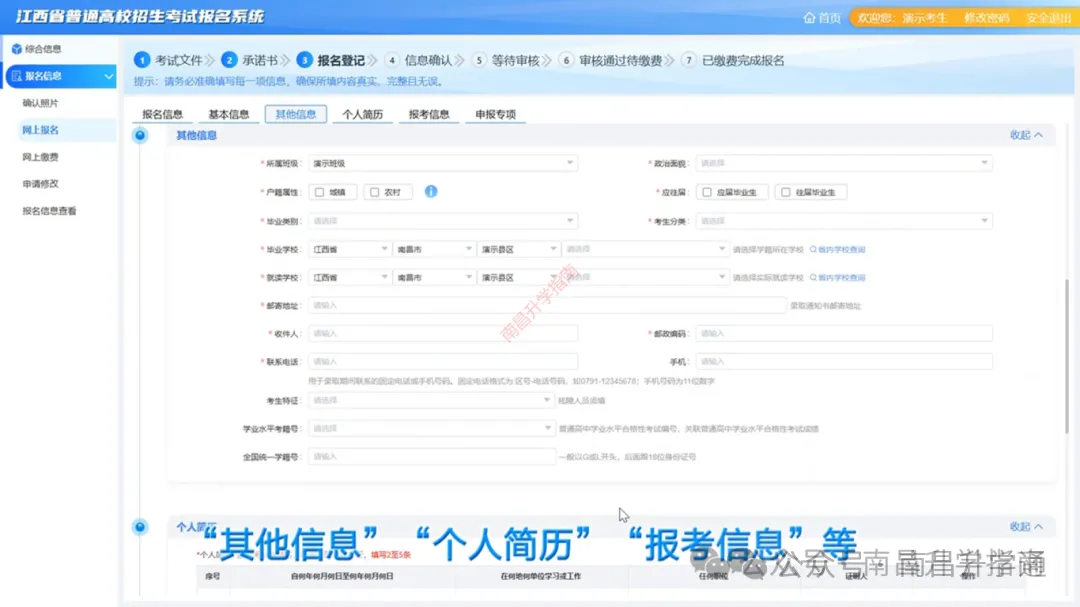Check the 城镇 household option
The height and width of the screenshot is (607, 1080).
(320, 192)
